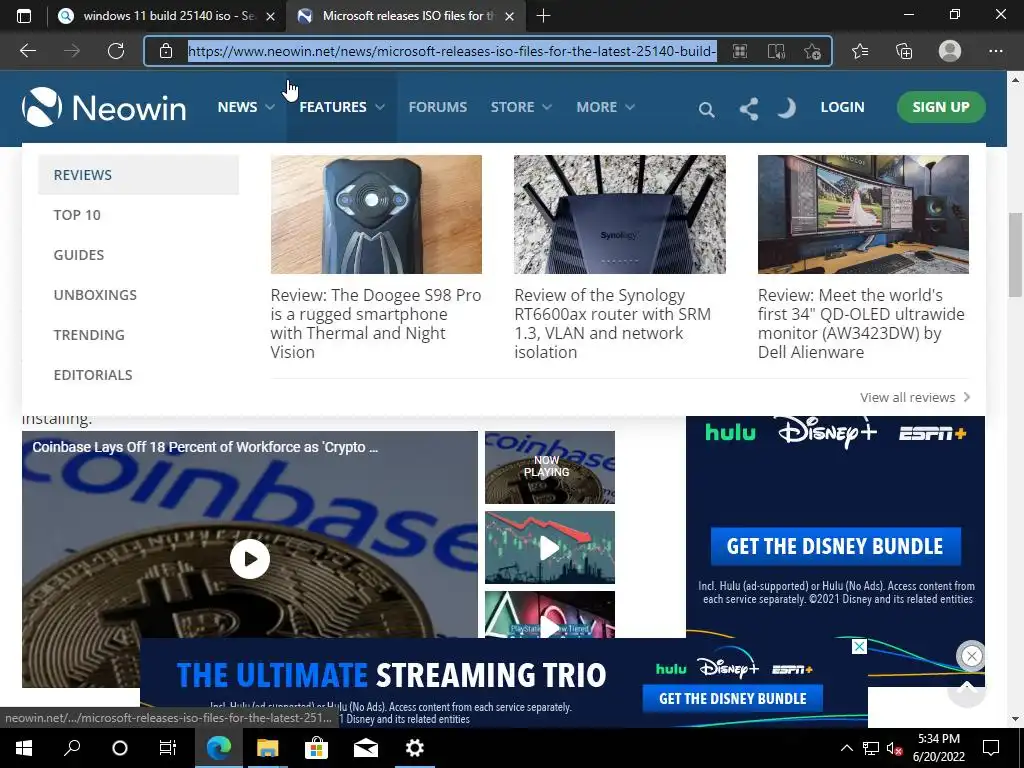Open the apps grid icon in address bar
Image resolution: width=1024 pixels, height=768 pixels.
click(x=739, y=51)
